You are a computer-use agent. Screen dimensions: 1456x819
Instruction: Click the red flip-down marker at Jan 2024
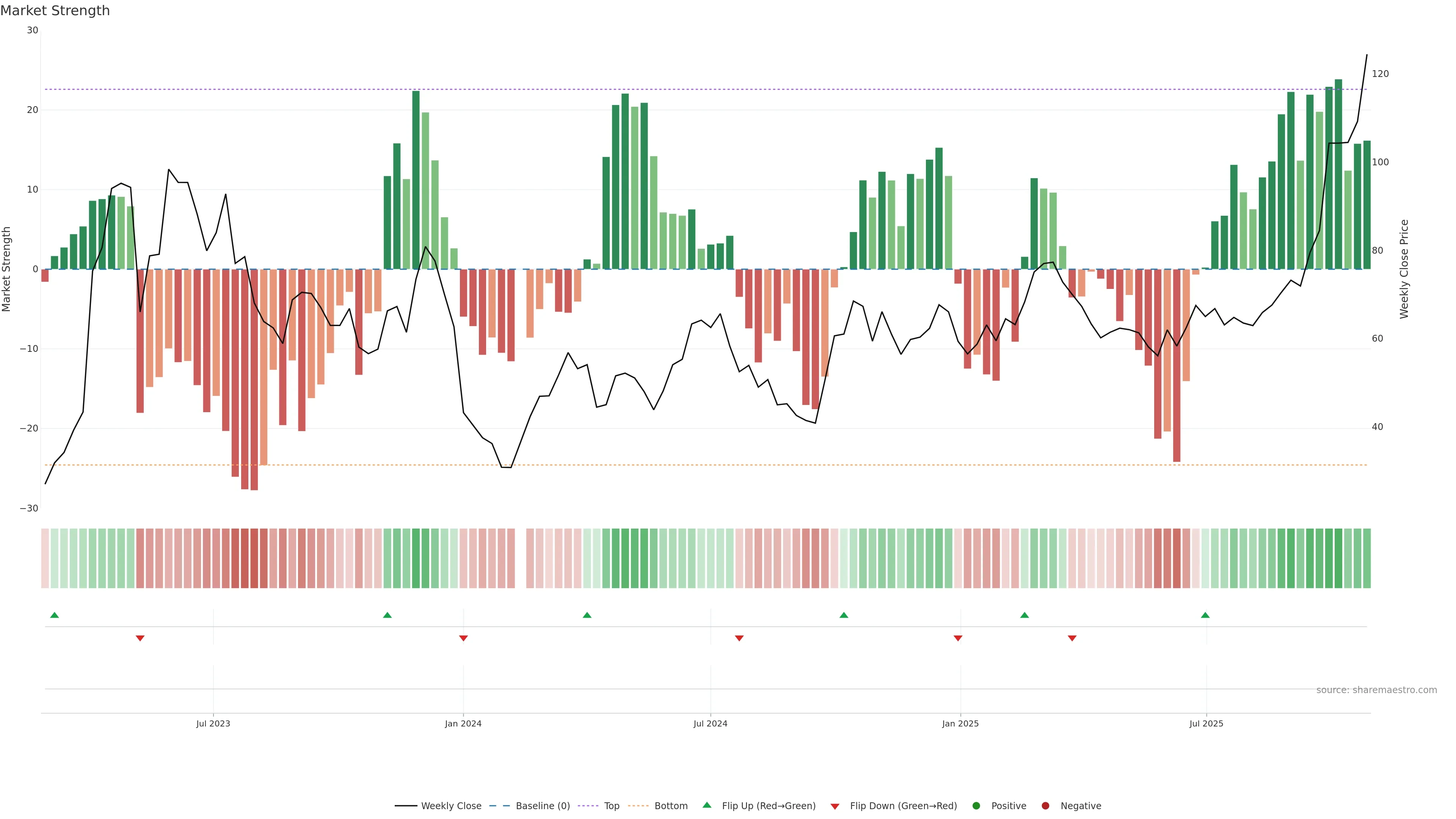pos(463,638)
